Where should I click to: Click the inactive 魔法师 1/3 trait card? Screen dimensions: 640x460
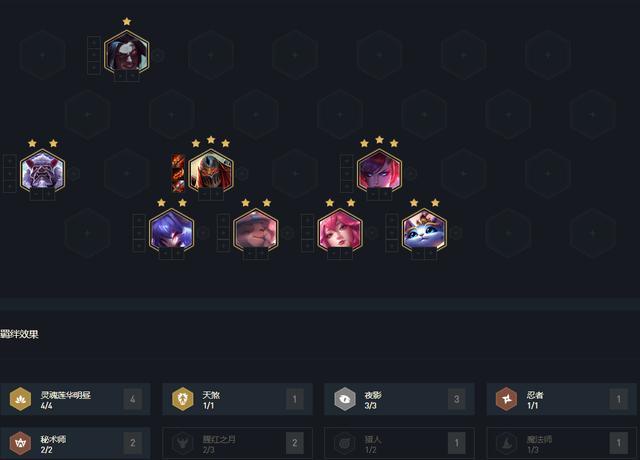pos(561,443)
